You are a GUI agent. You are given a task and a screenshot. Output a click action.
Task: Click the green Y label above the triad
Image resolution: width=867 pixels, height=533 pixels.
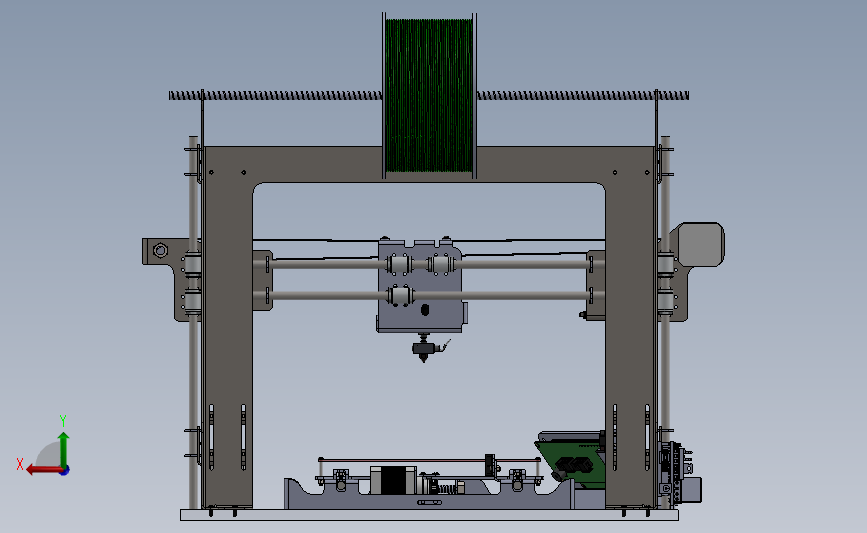coord(63,421)
